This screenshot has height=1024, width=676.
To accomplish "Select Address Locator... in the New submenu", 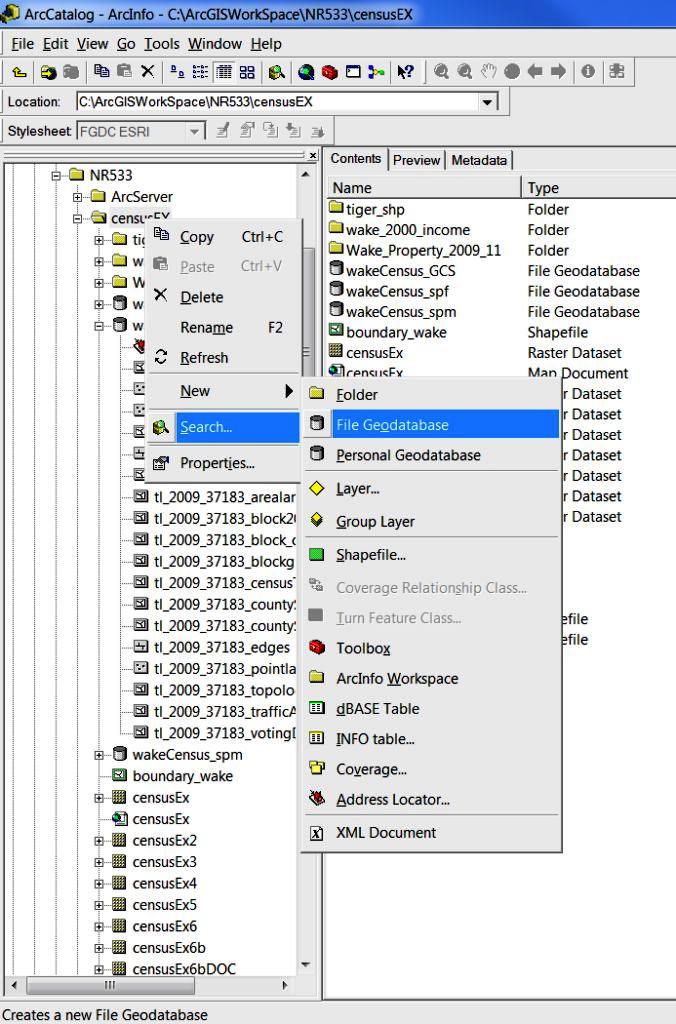I will click(432, 799).
